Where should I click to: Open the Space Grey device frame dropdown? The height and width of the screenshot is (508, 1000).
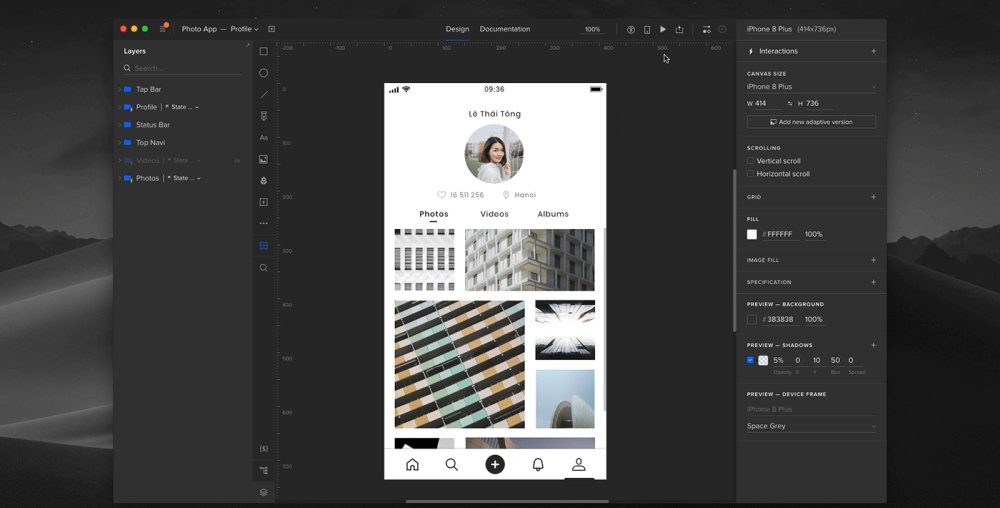tap(811, 426)
